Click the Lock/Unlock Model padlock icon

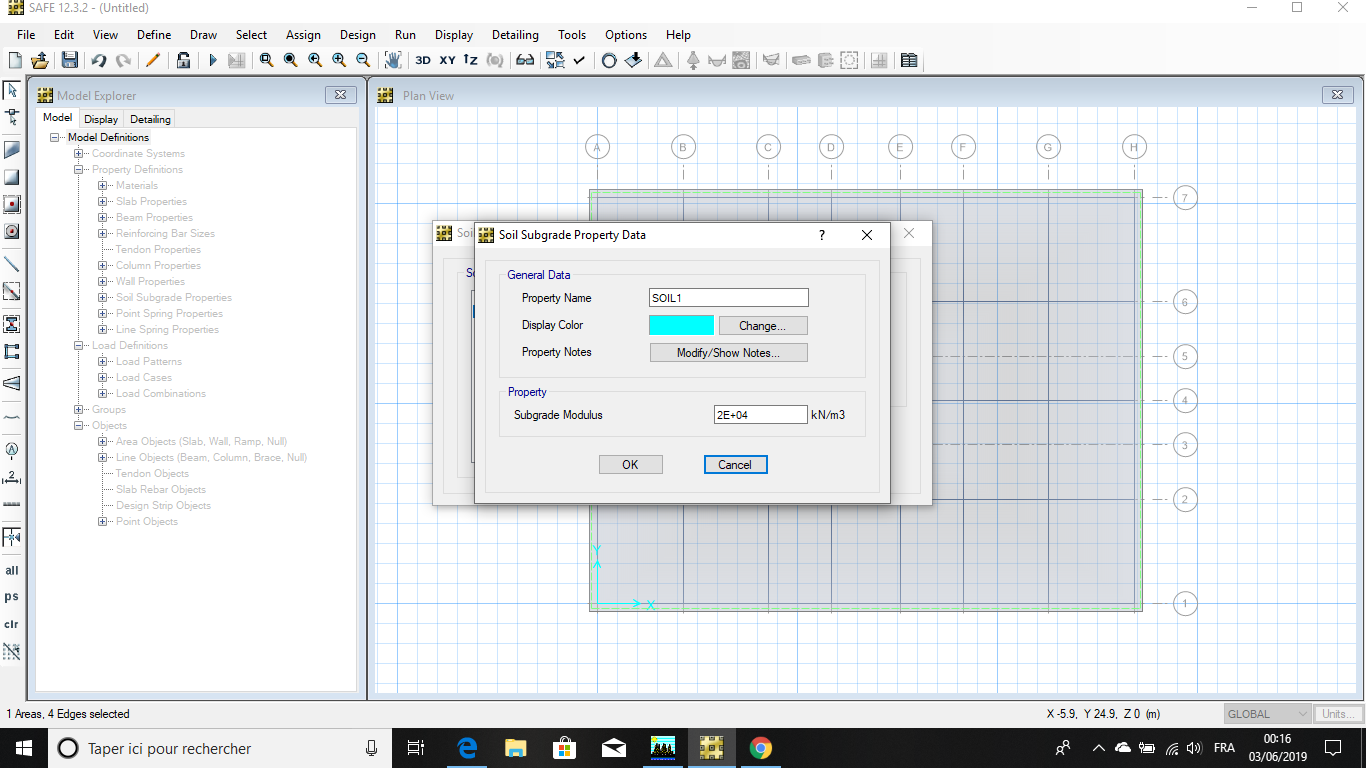183,60
